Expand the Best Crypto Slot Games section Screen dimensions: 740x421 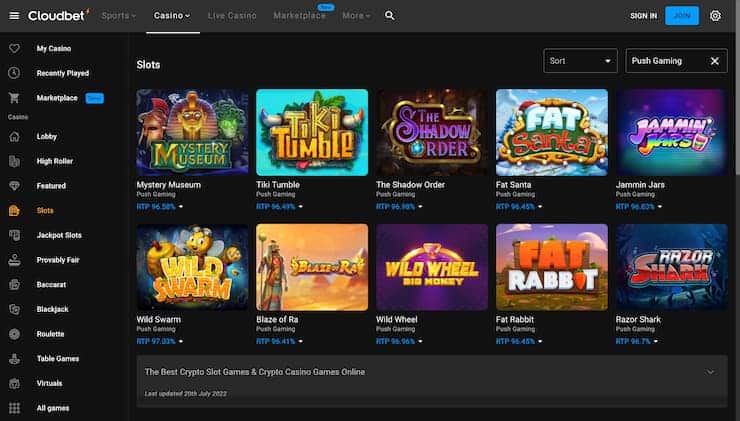(710, 372)
